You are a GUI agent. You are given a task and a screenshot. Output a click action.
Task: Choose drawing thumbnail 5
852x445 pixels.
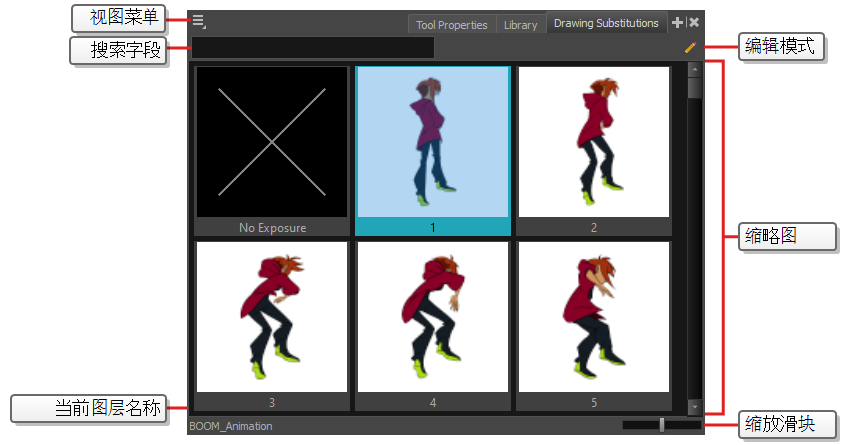point(593,316)
